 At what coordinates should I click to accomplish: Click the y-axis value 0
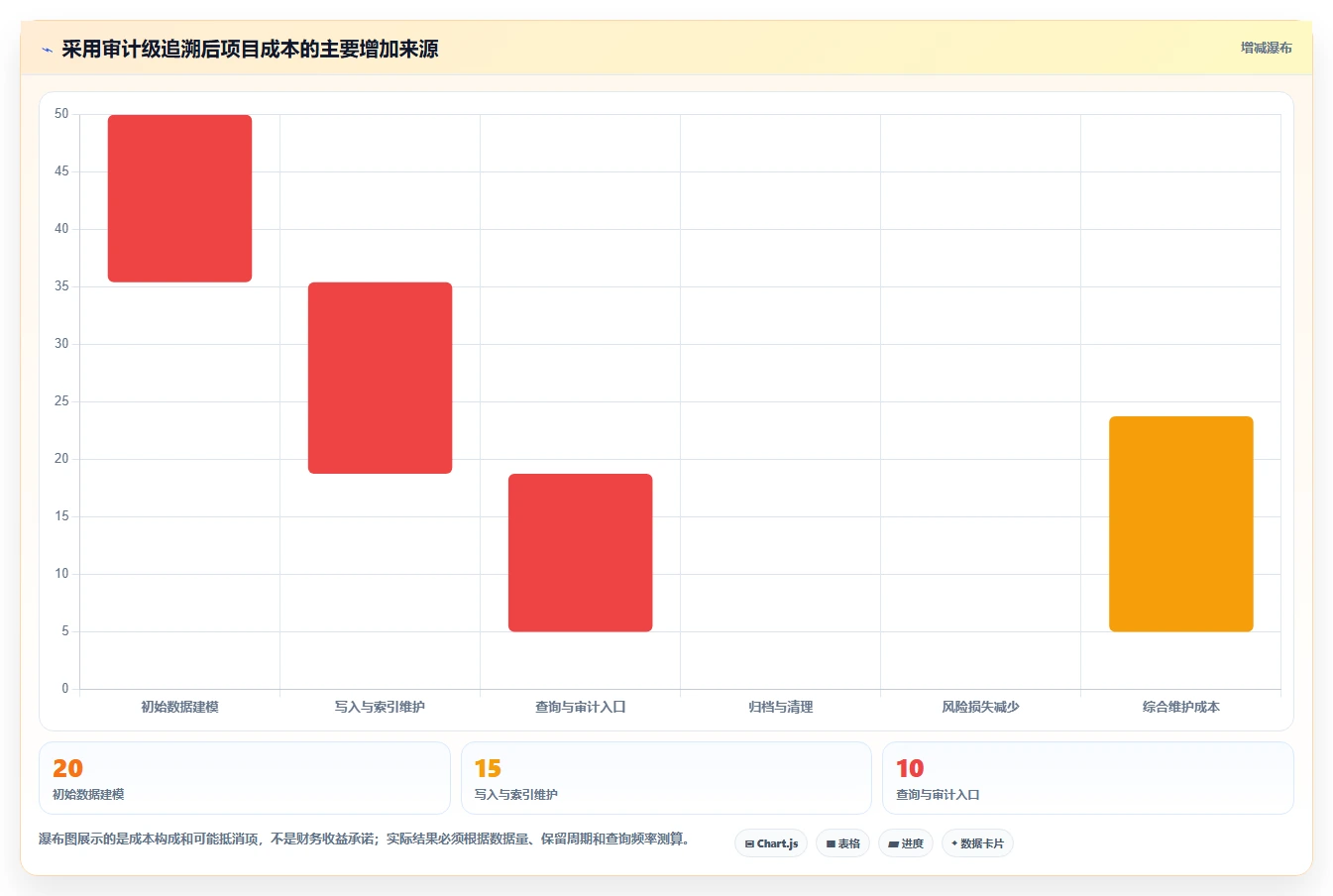[x=65, y=688]
